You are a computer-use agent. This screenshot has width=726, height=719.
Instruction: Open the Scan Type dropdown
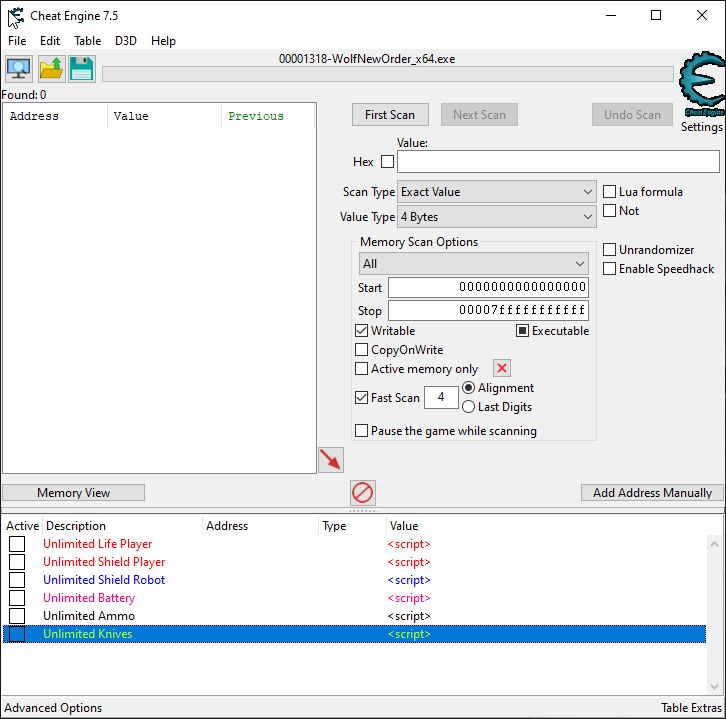tap(497, 192)
